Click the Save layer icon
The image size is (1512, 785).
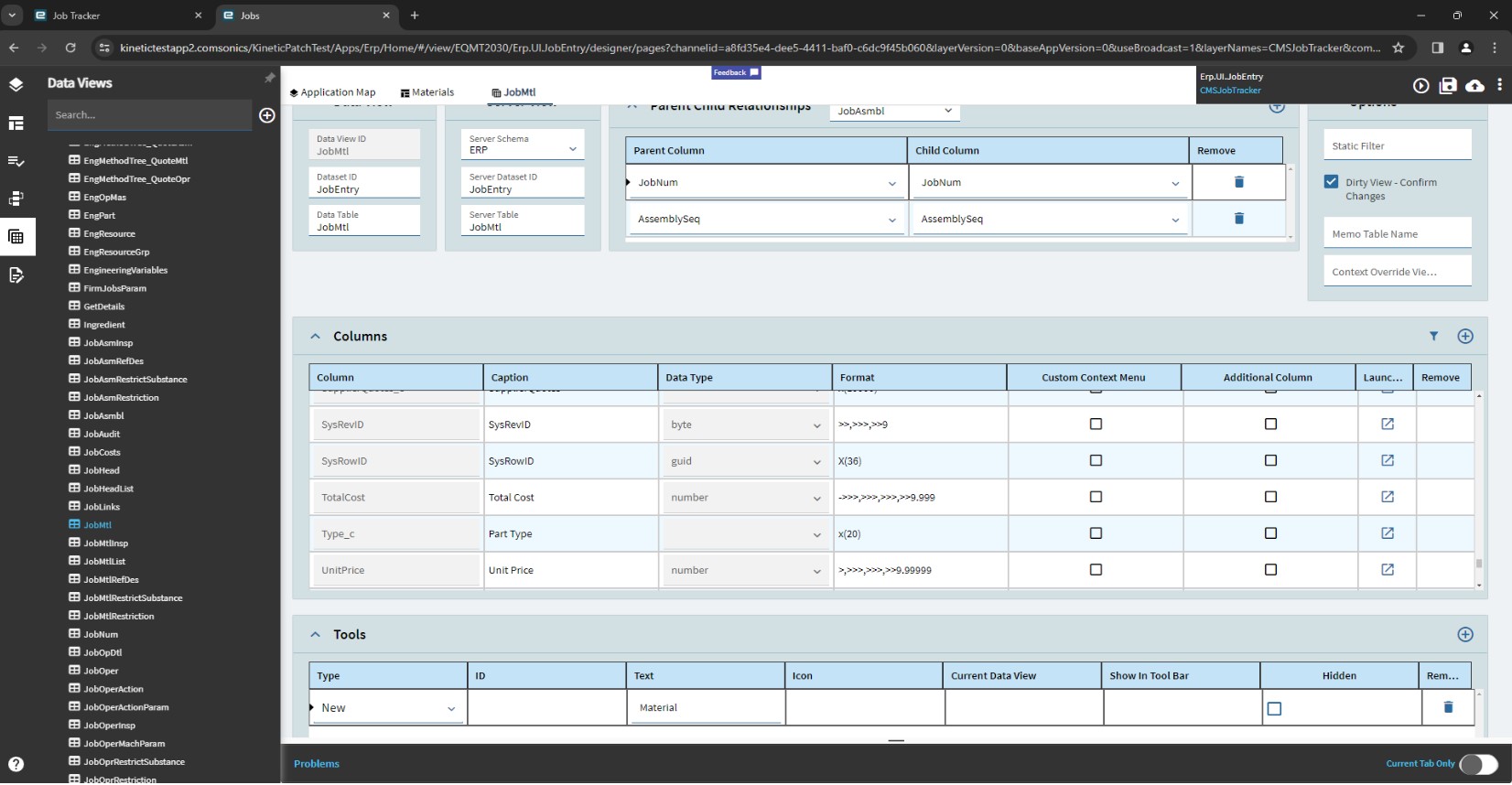click(1448, 85)
